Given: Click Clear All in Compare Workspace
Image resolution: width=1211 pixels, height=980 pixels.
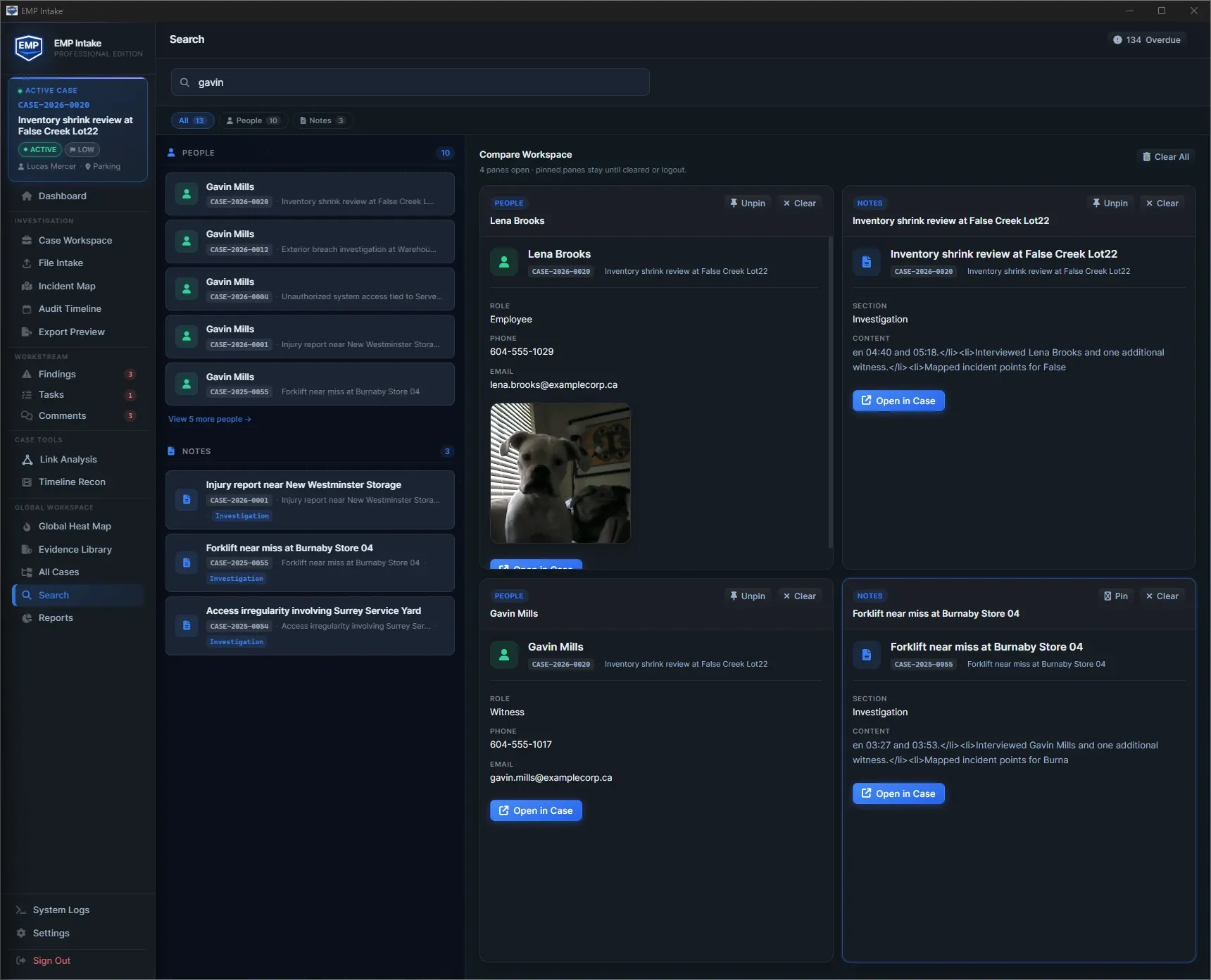Looking at the screenshot, I should (1166, 157).
